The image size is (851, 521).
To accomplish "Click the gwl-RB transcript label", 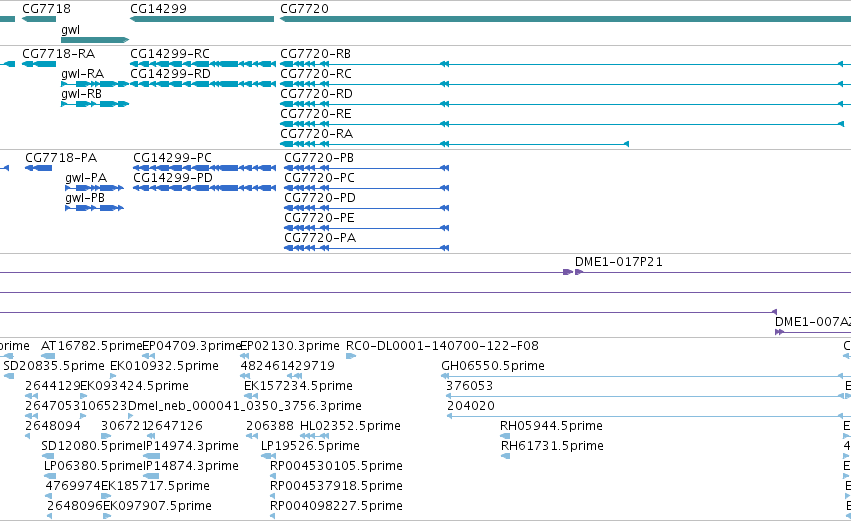I will [81, 94].
